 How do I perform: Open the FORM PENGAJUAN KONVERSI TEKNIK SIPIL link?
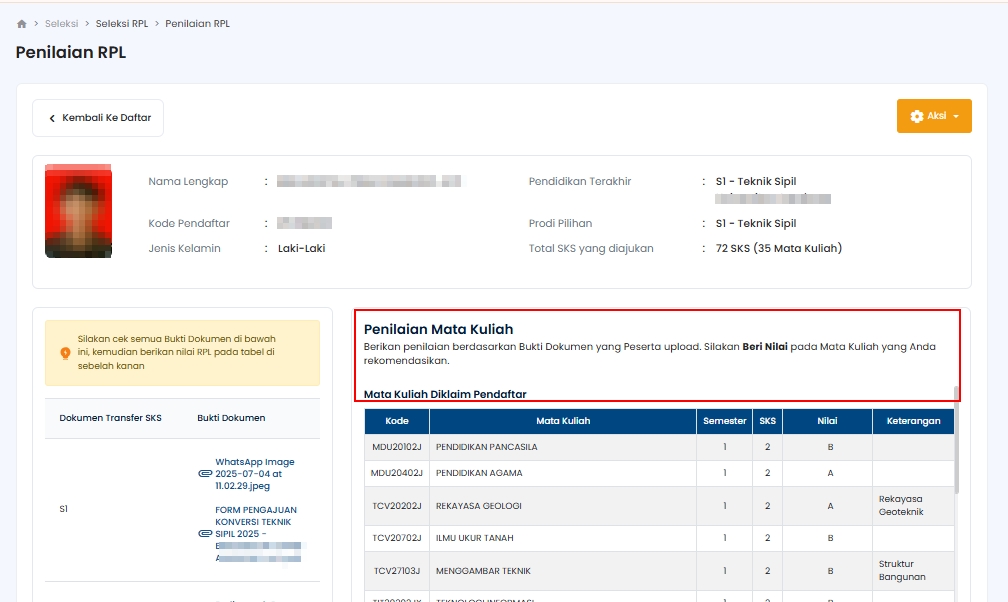(x=256, y=522)
